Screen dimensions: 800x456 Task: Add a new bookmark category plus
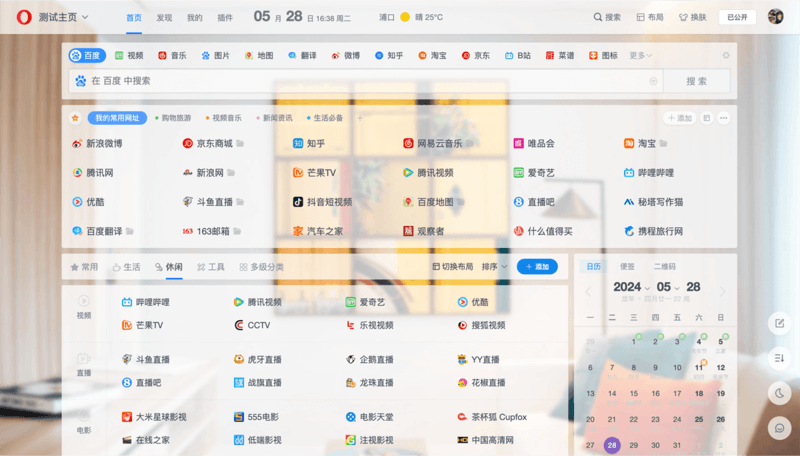click(x=360, y=118)
